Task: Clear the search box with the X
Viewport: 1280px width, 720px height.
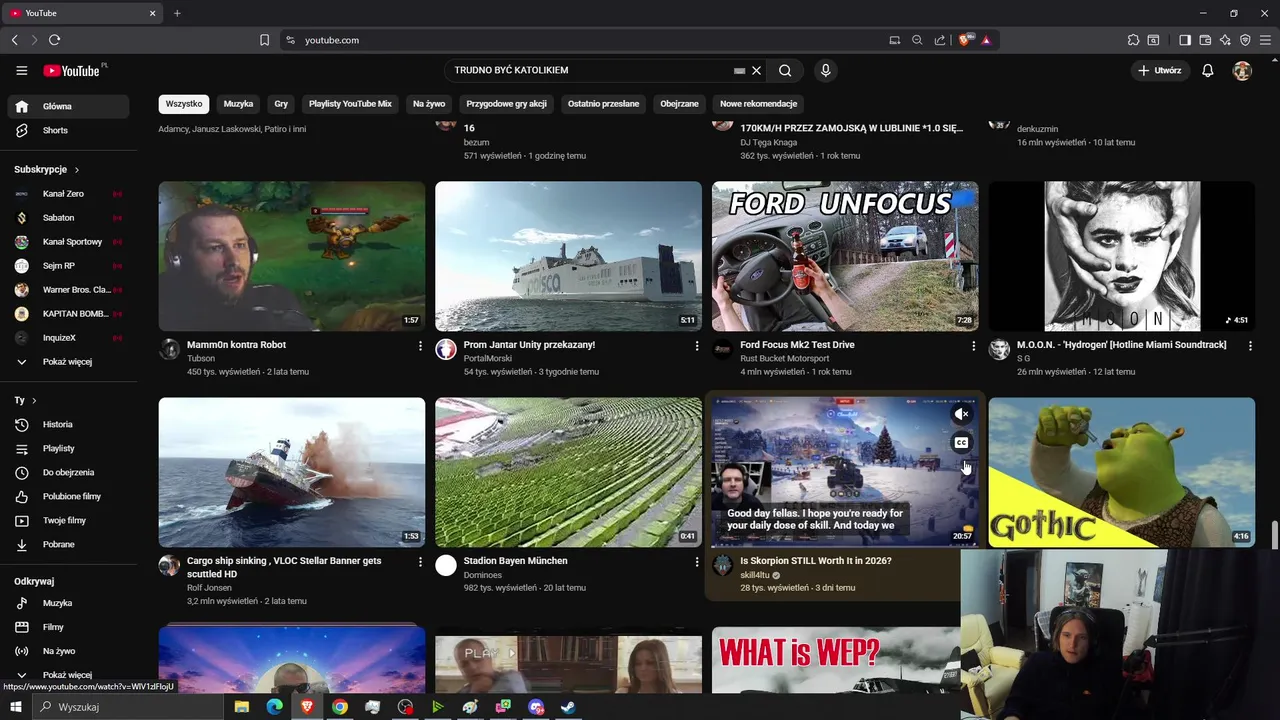Action: point(757,71)
